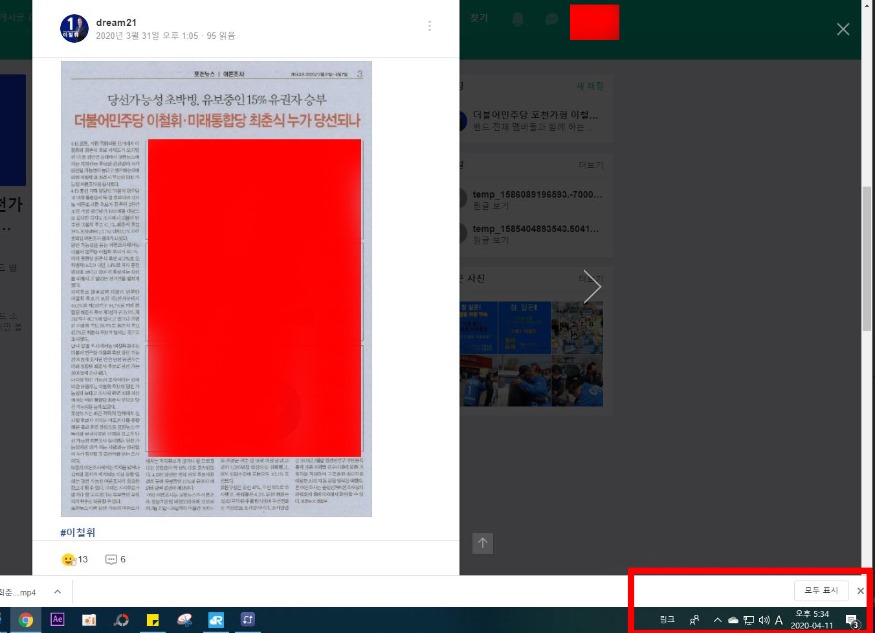This screenshot has height=633, width=875.
Task: Click the 새 채팅 new chat link
Action: coord(590,86)
